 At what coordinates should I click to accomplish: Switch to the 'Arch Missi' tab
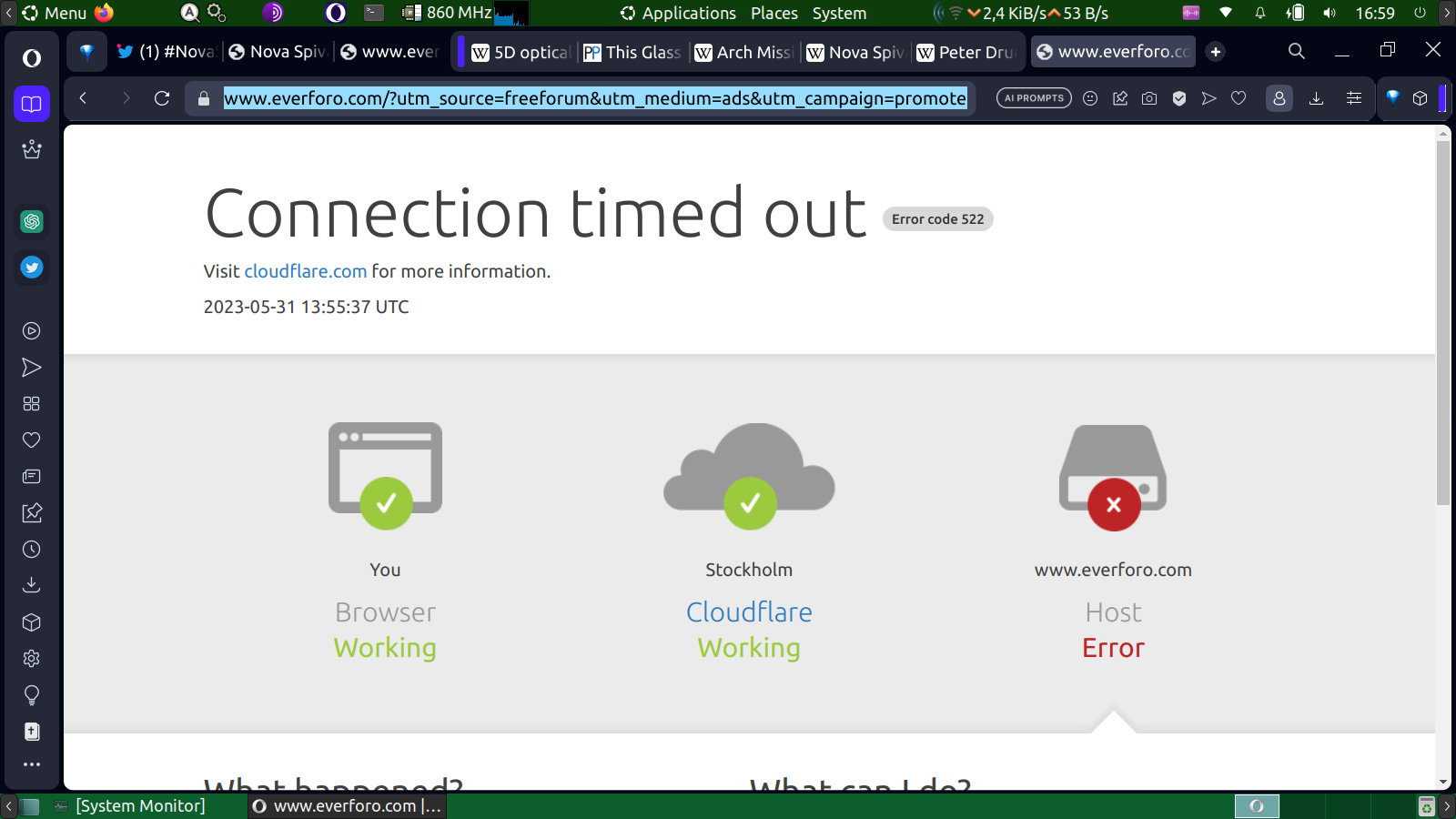[x=743, y=52]
